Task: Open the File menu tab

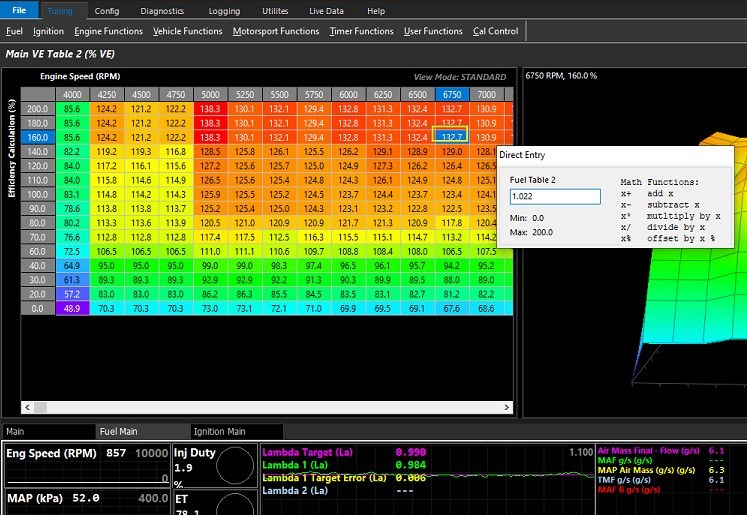Action: (x=19, y=10)
